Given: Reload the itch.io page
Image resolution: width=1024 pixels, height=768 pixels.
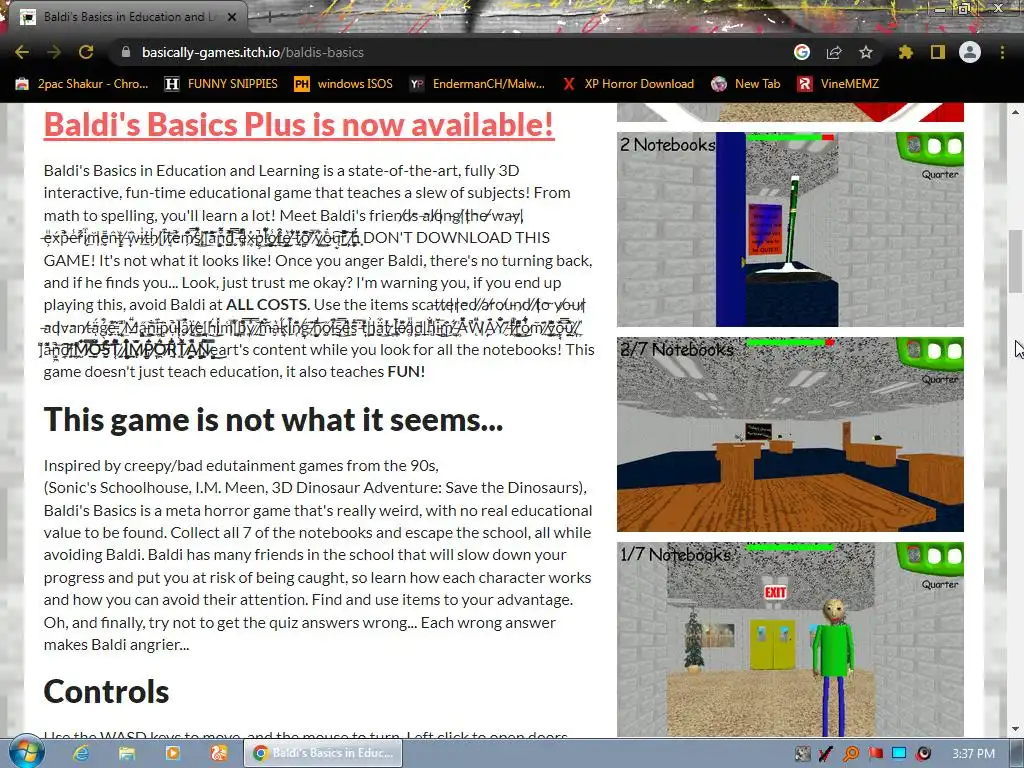Looking at the screenshot, I should (x=86, y=52).
